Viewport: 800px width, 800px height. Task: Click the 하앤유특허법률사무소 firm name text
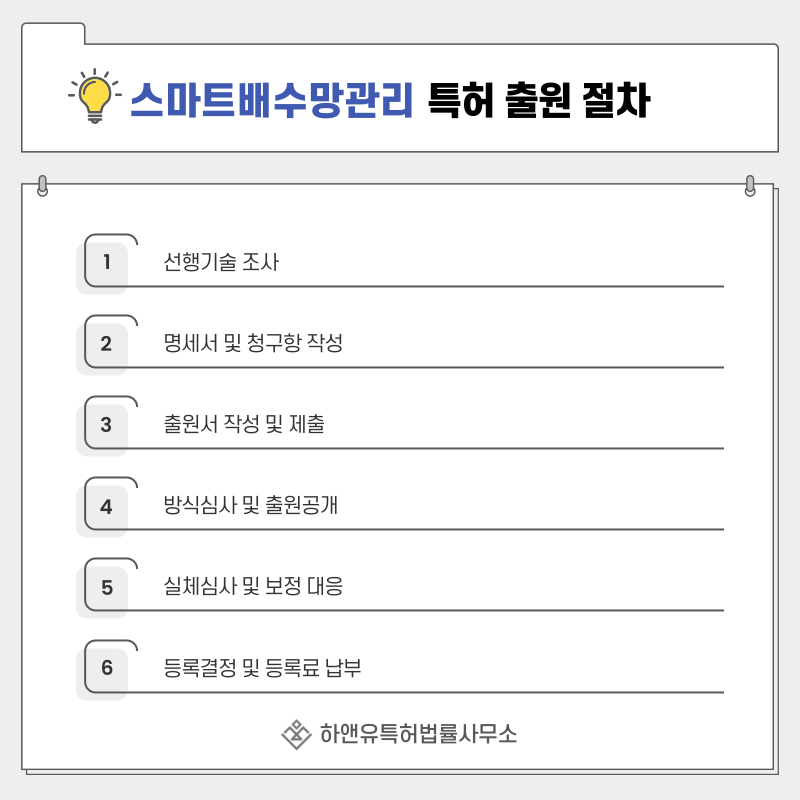click(x=418, y=734)
